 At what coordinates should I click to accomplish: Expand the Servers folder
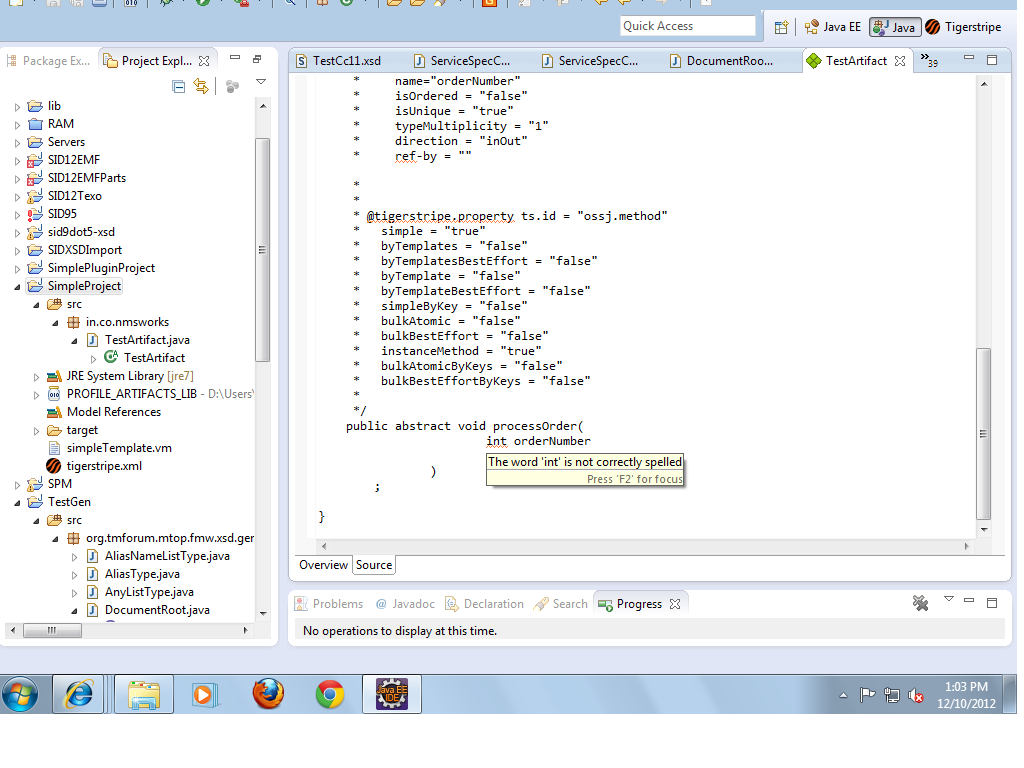(18, 142)
